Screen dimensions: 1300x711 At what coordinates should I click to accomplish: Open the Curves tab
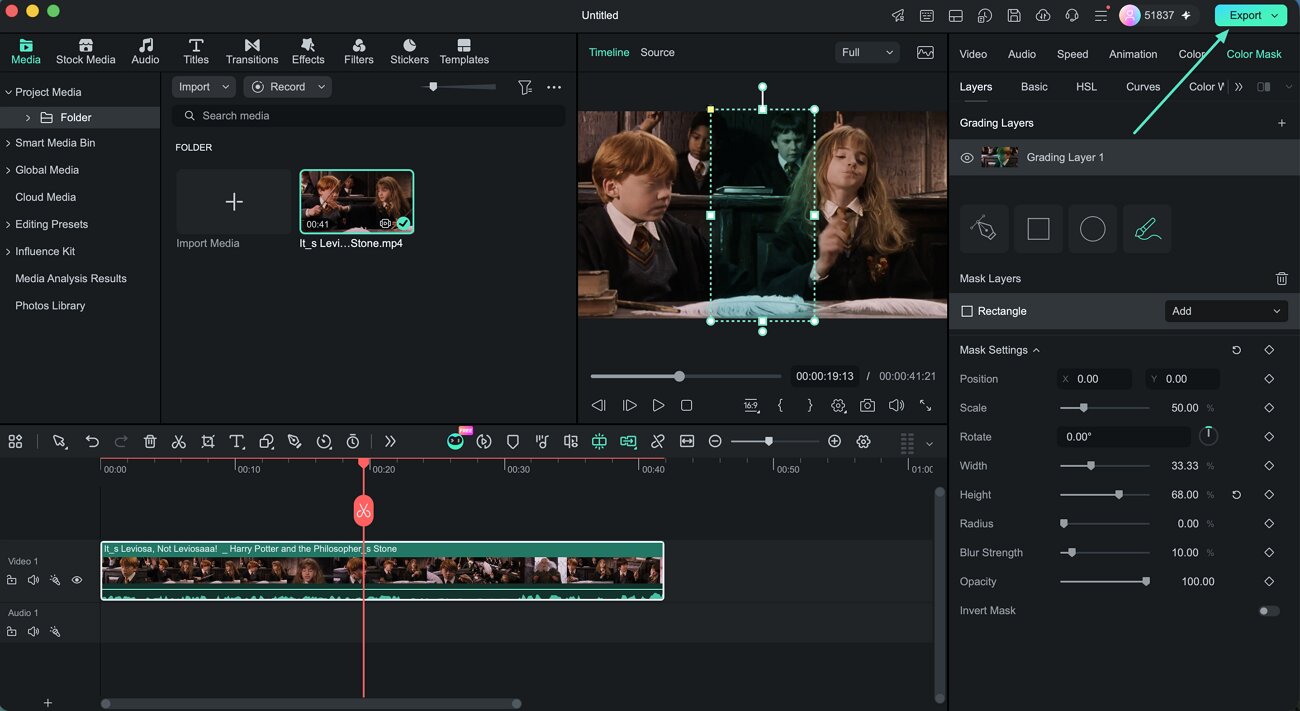(1143, 87)
